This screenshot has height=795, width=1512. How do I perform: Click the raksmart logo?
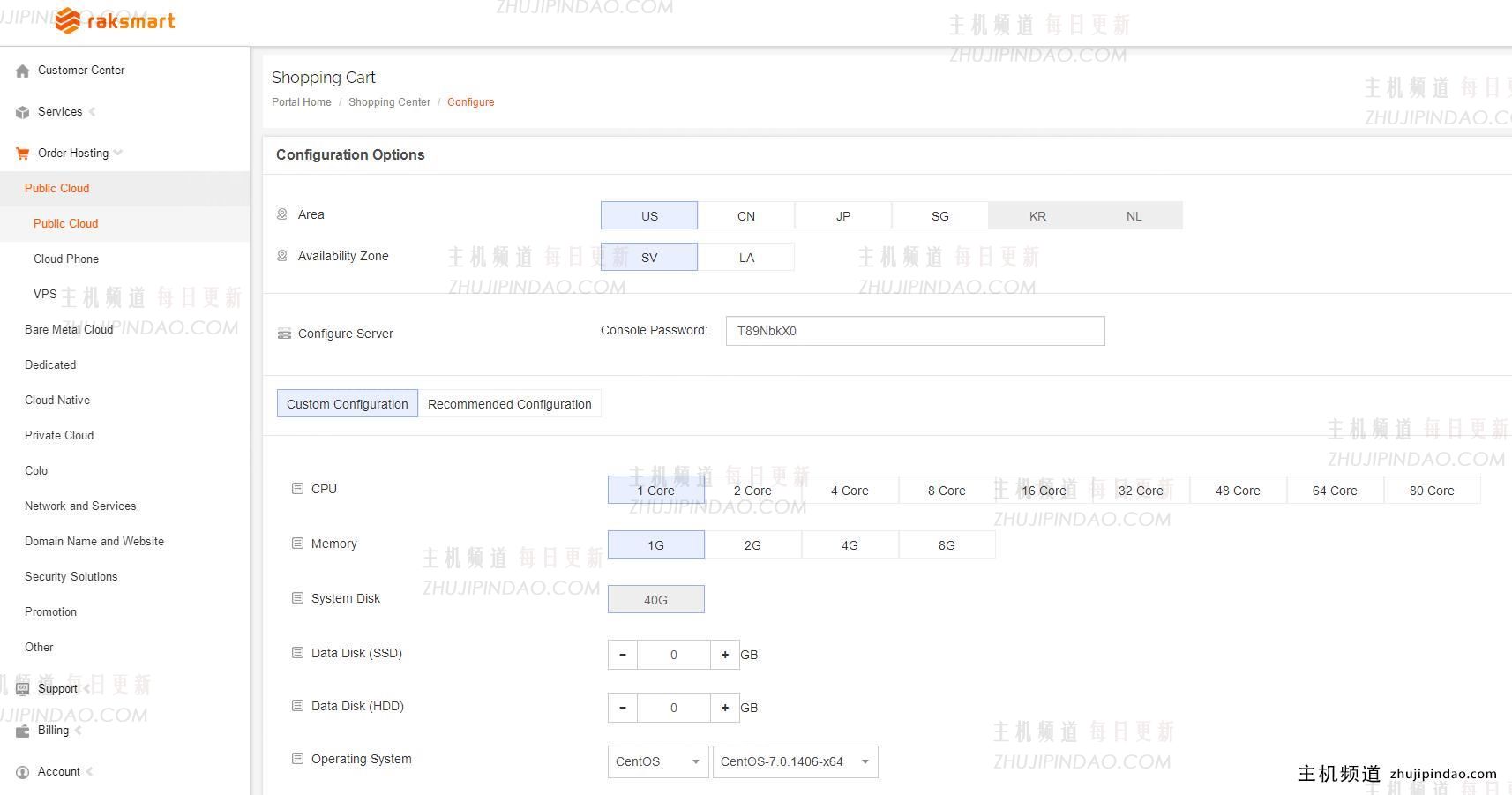tap(115, 21)
